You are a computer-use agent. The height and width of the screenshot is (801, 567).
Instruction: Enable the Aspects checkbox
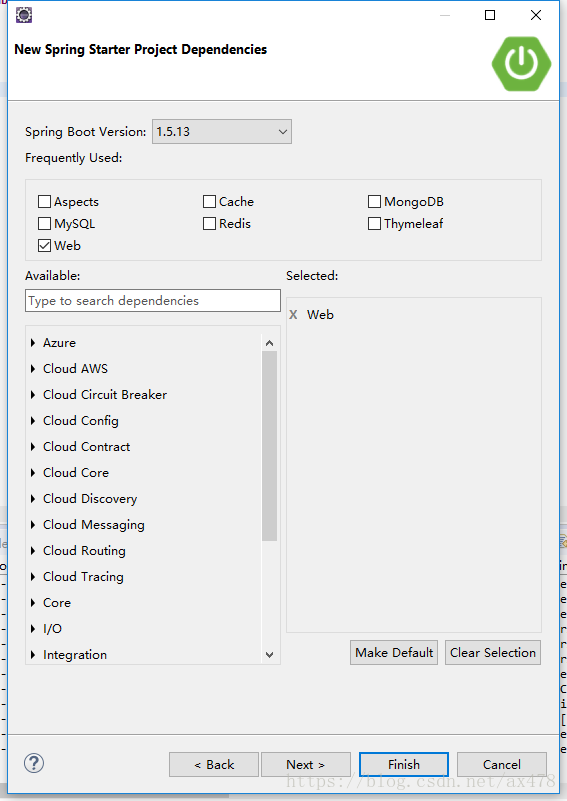click(x=44, y=202)
